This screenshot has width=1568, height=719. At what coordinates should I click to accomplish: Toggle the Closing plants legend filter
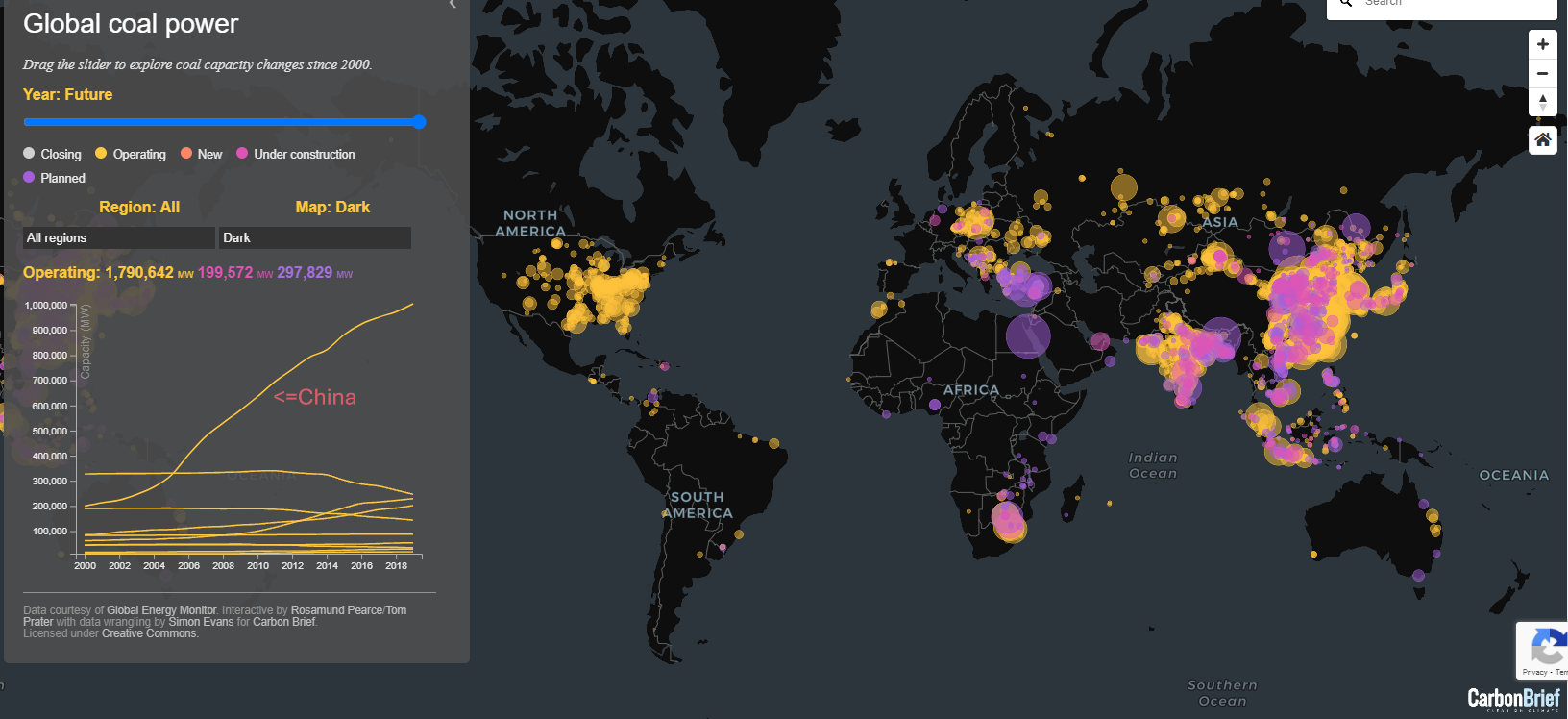tap(52, 154)
